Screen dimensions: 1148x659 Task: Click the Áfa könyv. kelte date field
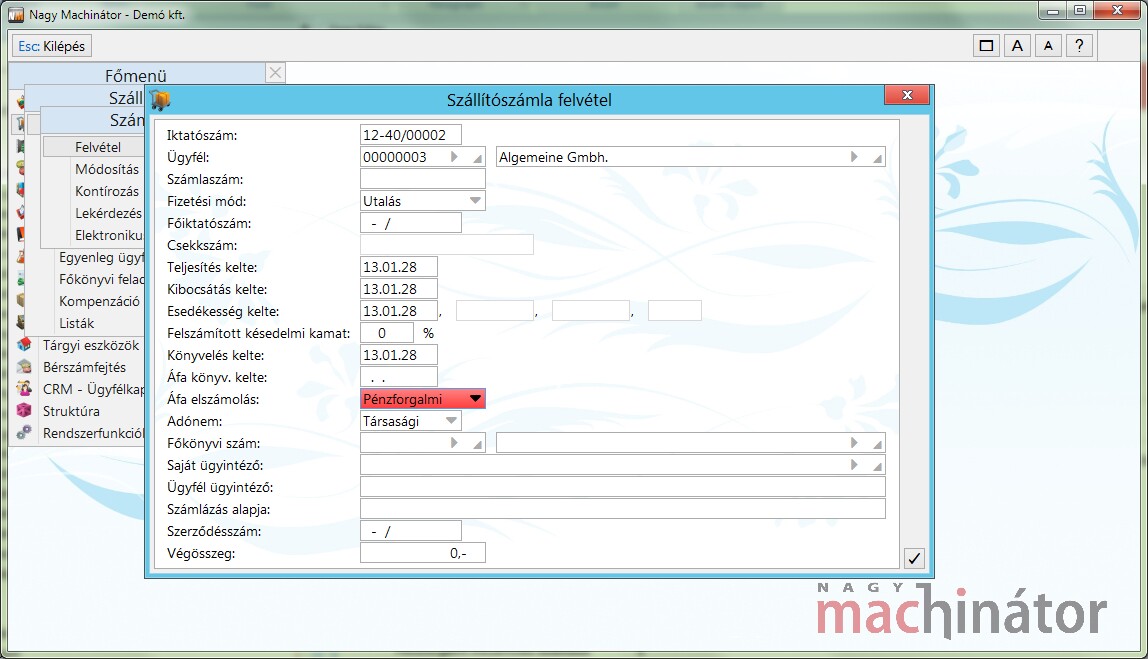pos(399,376)
